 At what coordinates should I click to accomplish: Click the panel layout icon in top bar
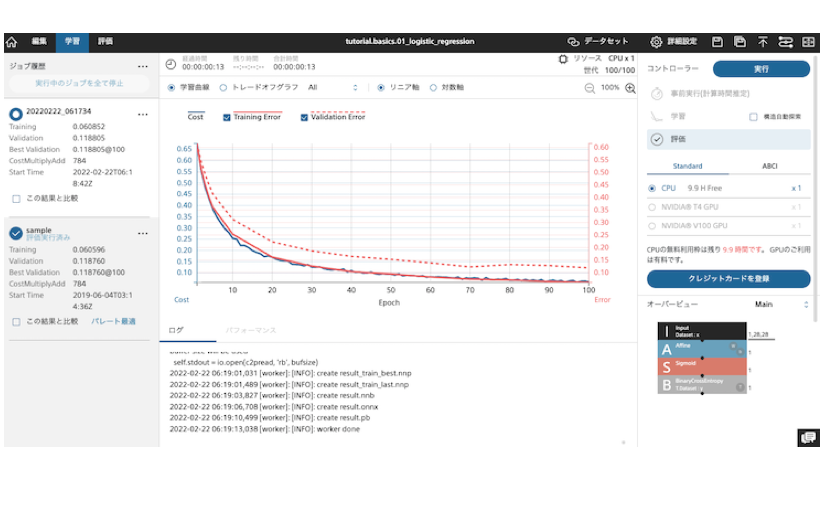click(808, 42)
